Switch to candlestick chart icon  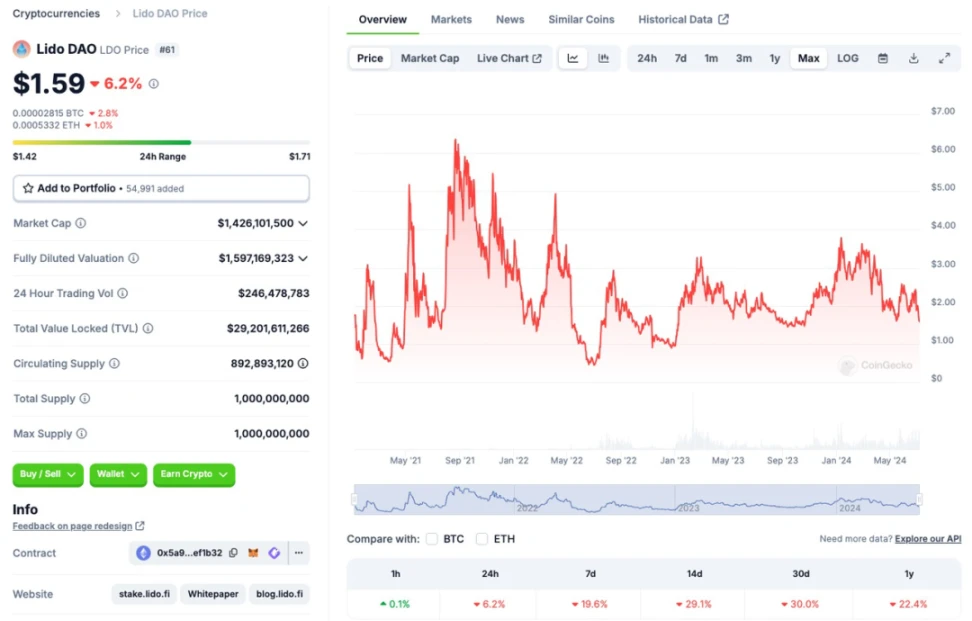(x=604, y=58)
